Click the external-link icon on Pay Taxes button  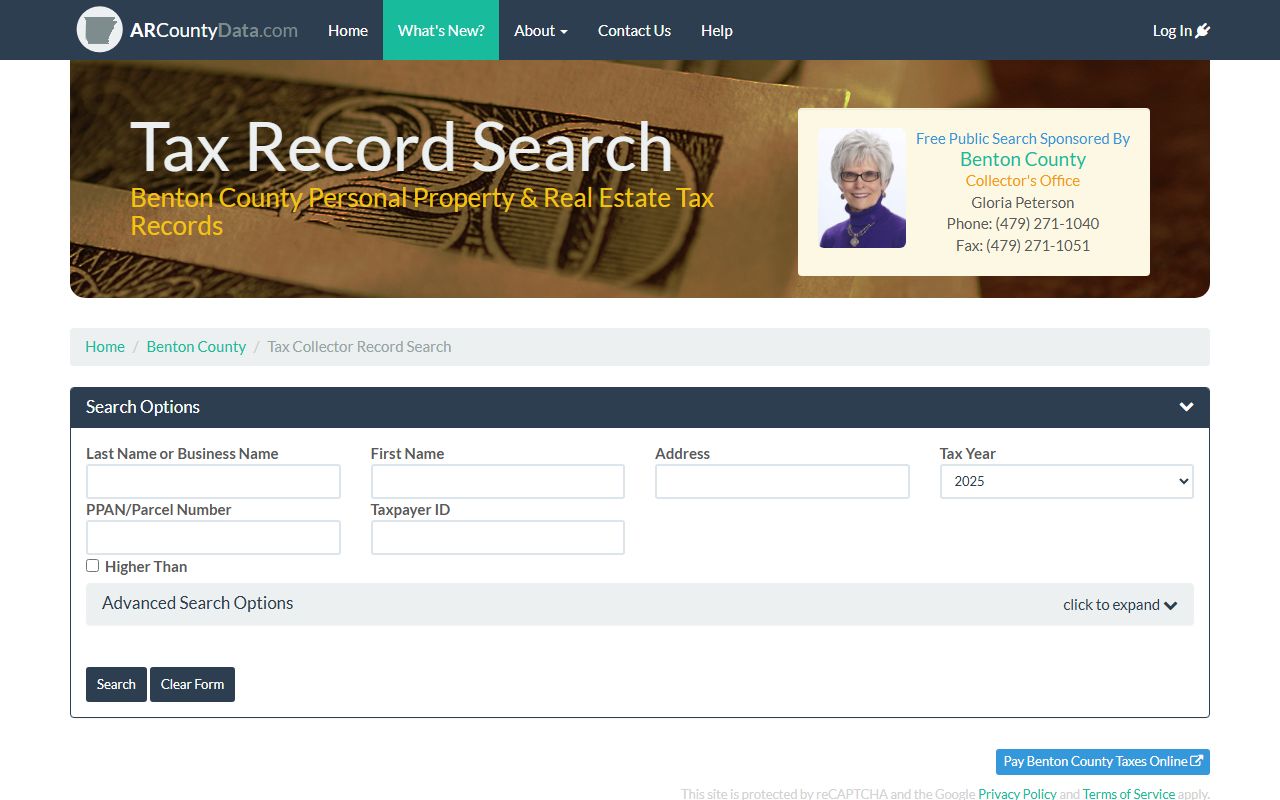pyautogui.click(x=1196, y=761)
